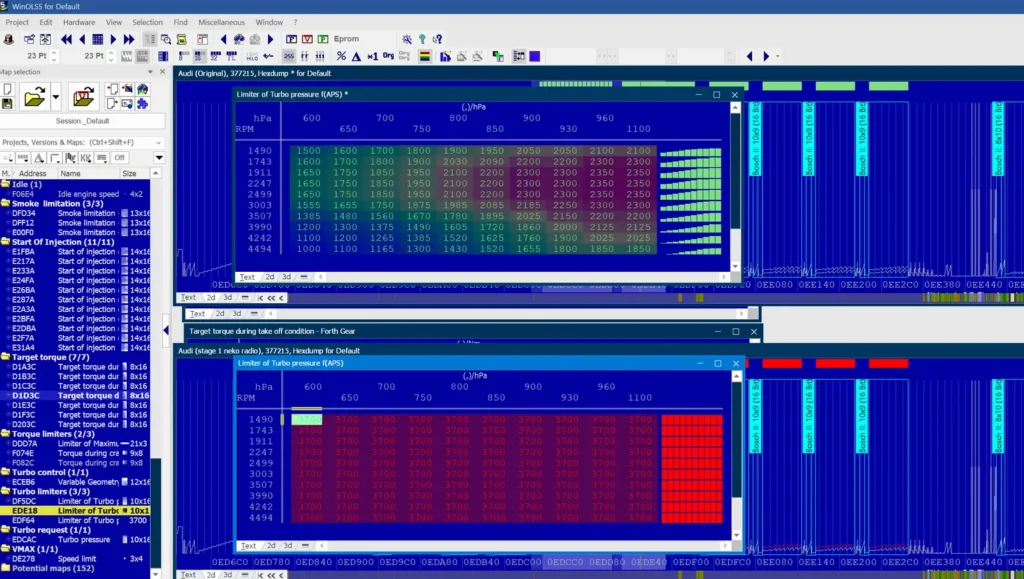
Task: Click the floppy disk save icon
Action: point(7,104)
